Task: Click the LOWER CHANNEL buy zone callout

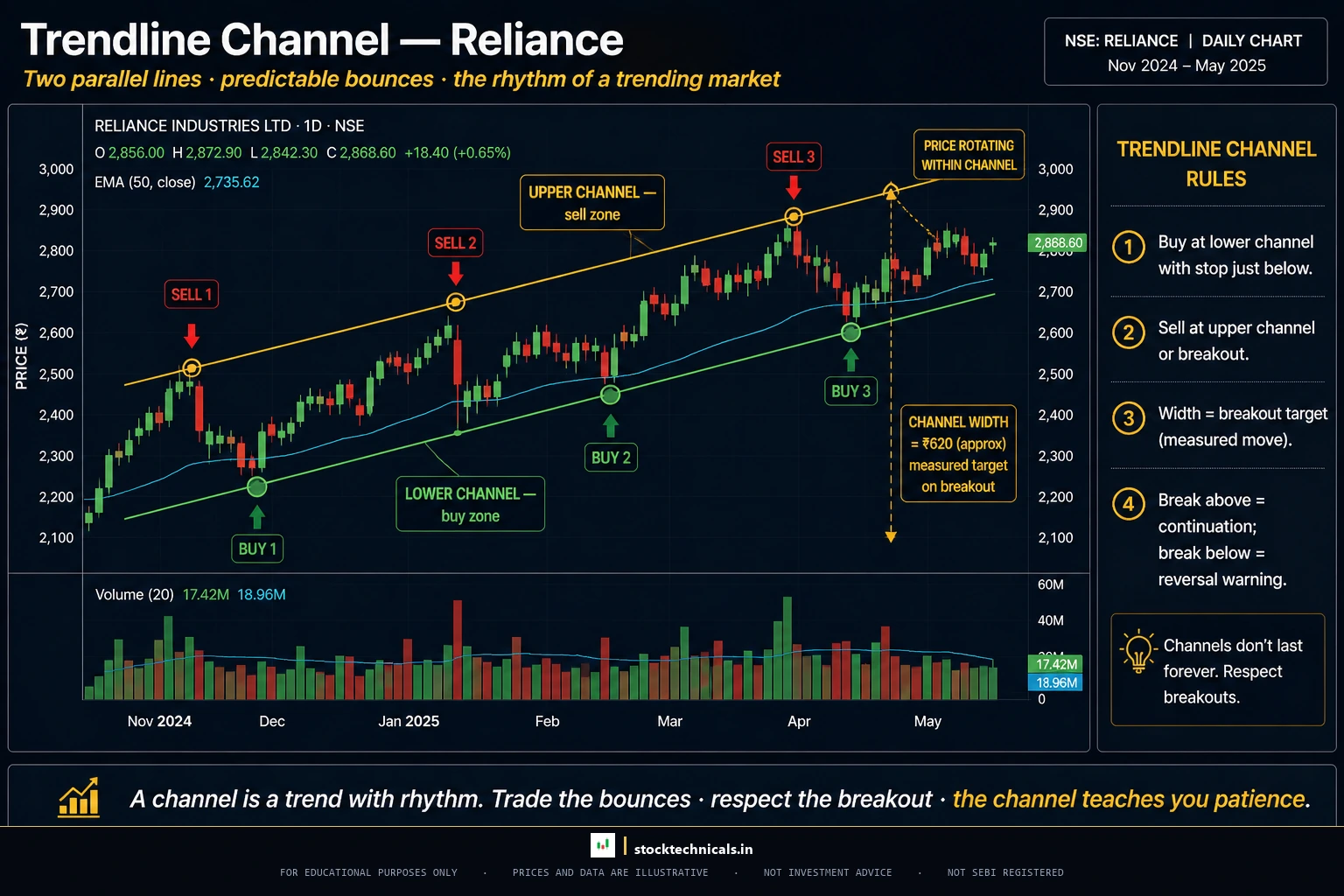Action: 470,504
